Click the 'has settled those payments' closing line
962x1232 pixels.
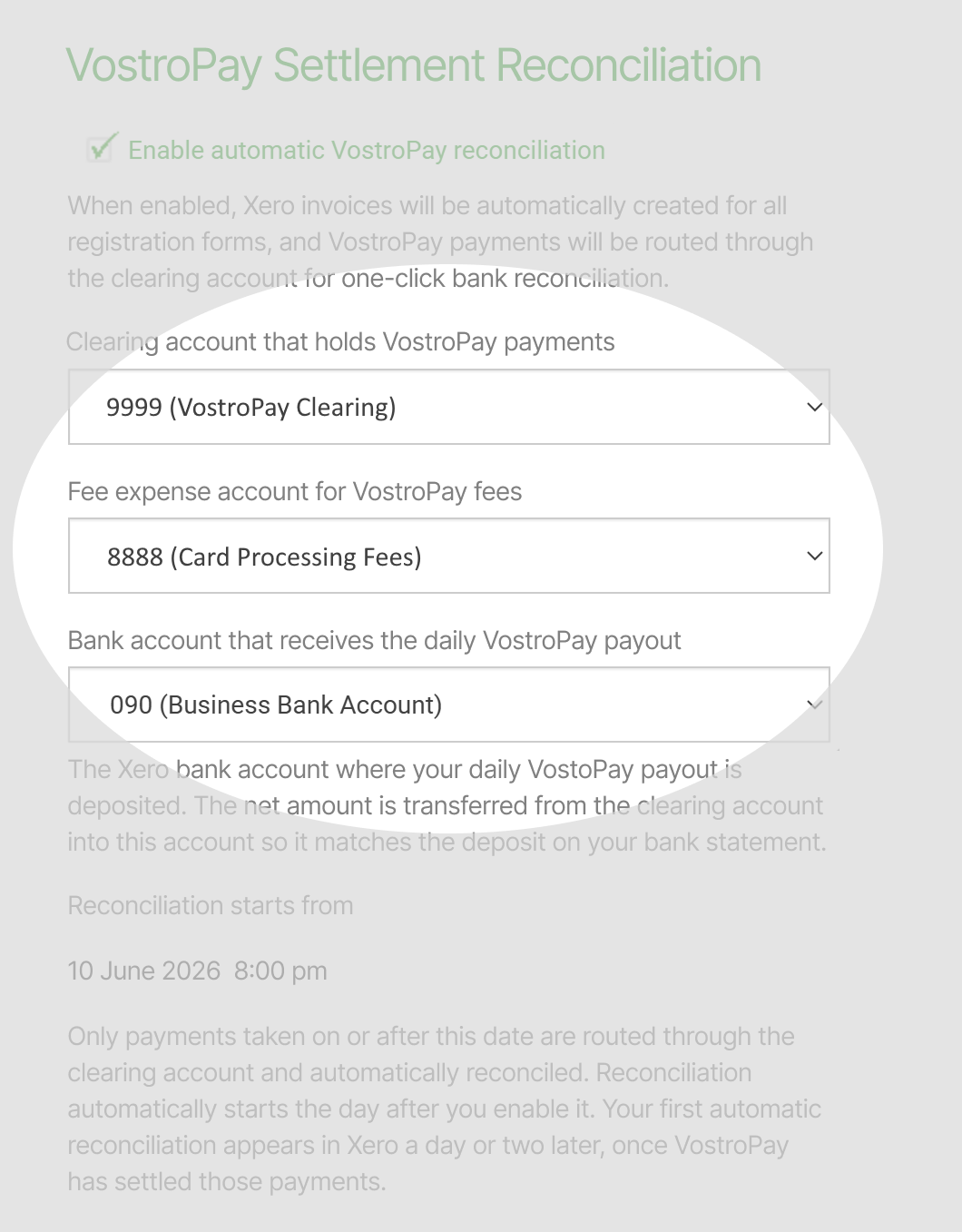(x=227, y=1182)
